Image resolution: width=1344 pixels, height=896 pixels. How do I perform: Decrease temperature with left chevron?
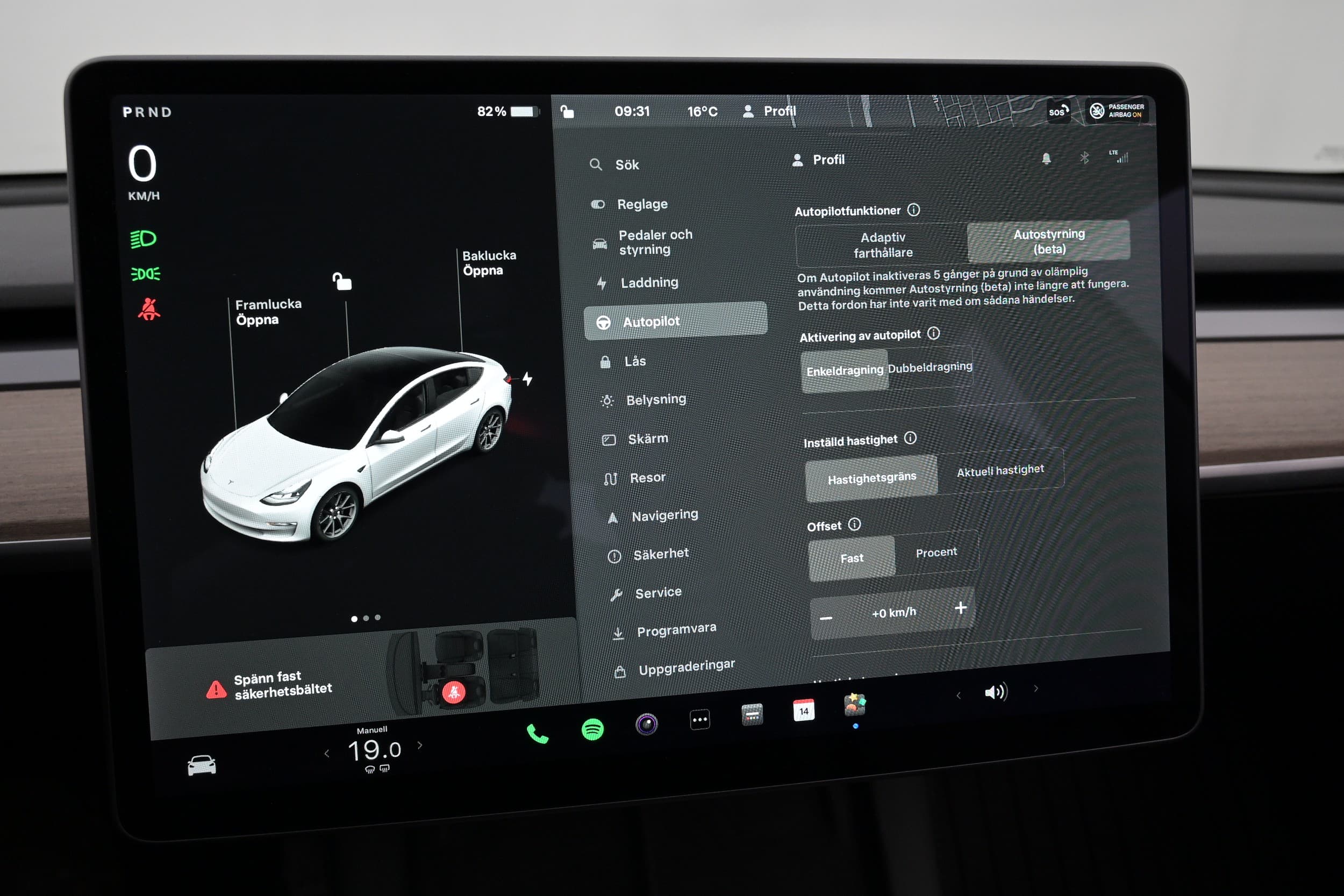(327, 754)
